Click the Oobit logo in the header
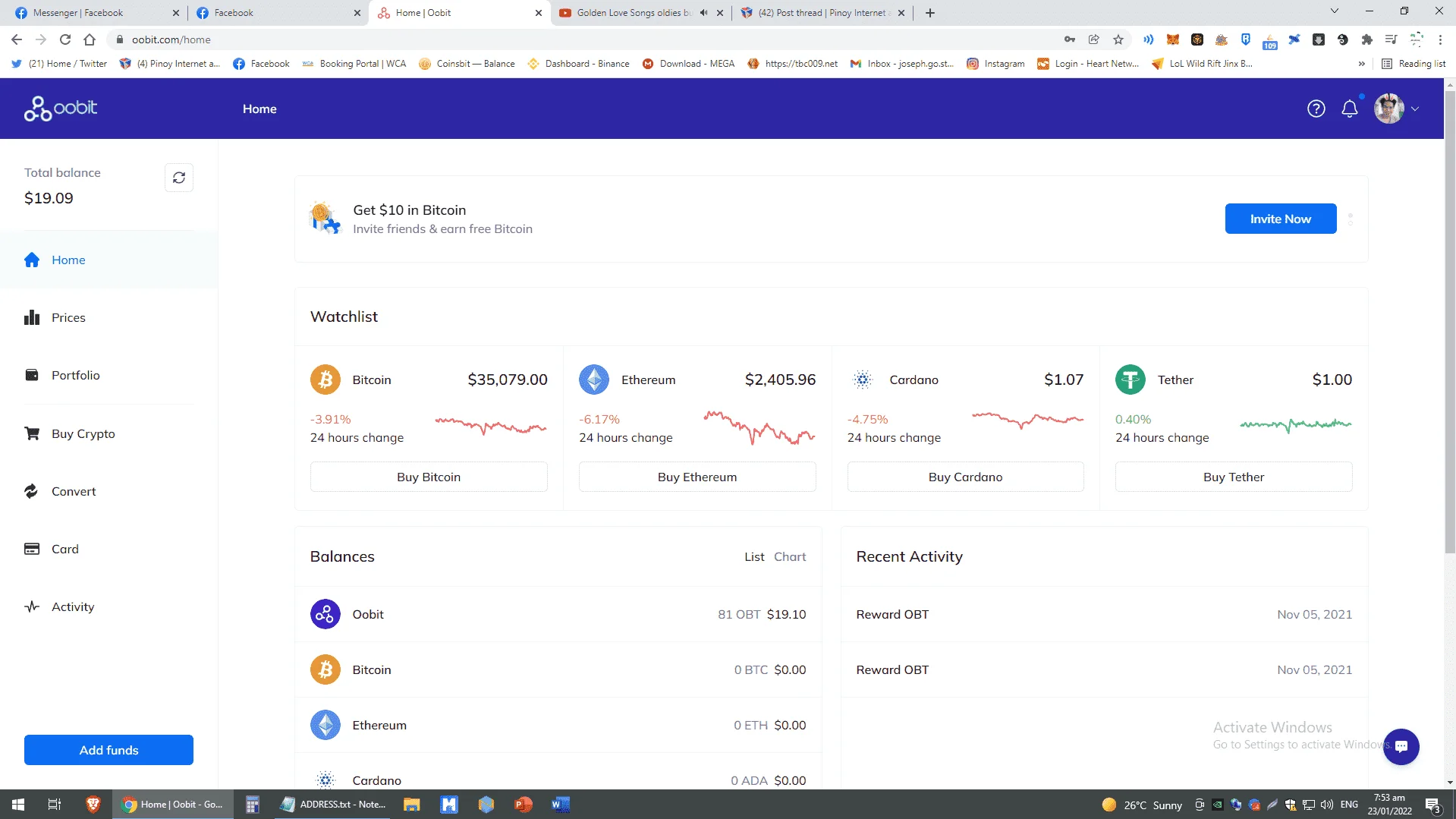The height and width of the screenshot is (819, 1456). (61, 109)
